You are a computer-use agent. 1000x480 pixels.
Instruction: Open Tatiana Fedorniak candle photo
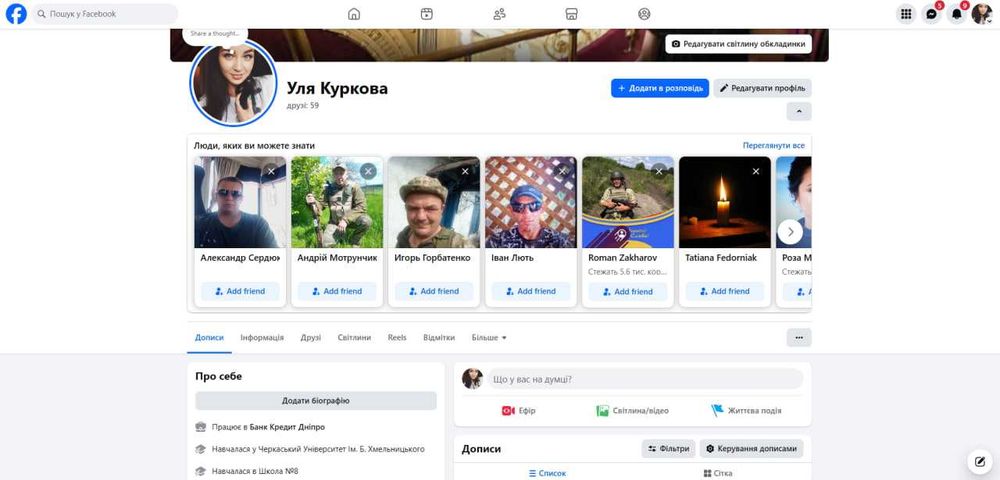coord(724,202)
